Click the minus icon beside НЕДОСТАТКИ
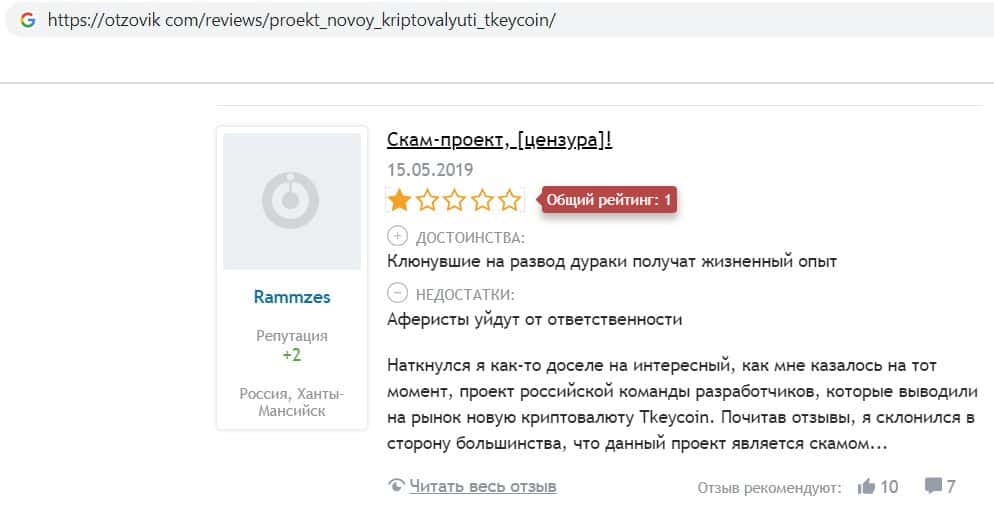Image resolution: width=994 pixels, height=510 pixels. (397, 293)
